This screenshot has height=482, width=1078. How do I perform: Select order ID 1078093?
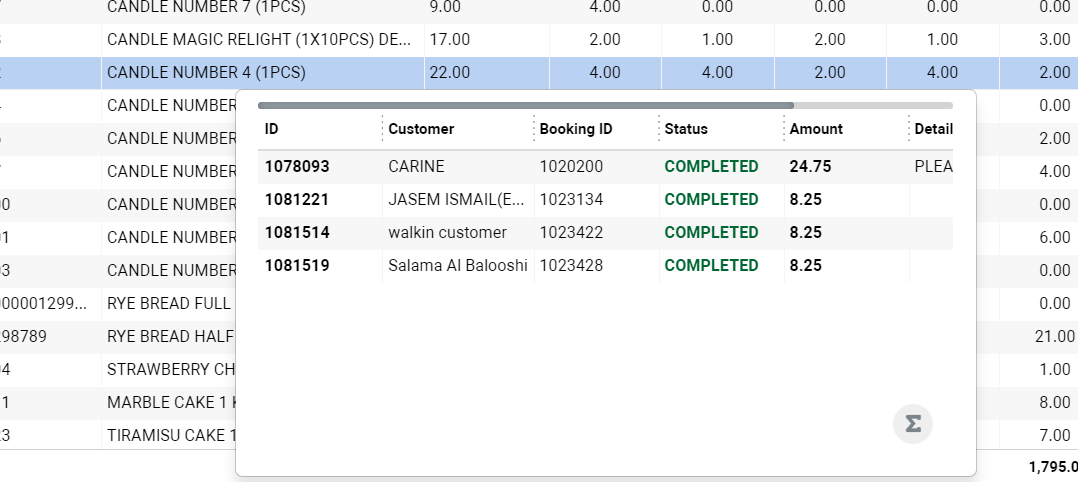coord(297,167)
